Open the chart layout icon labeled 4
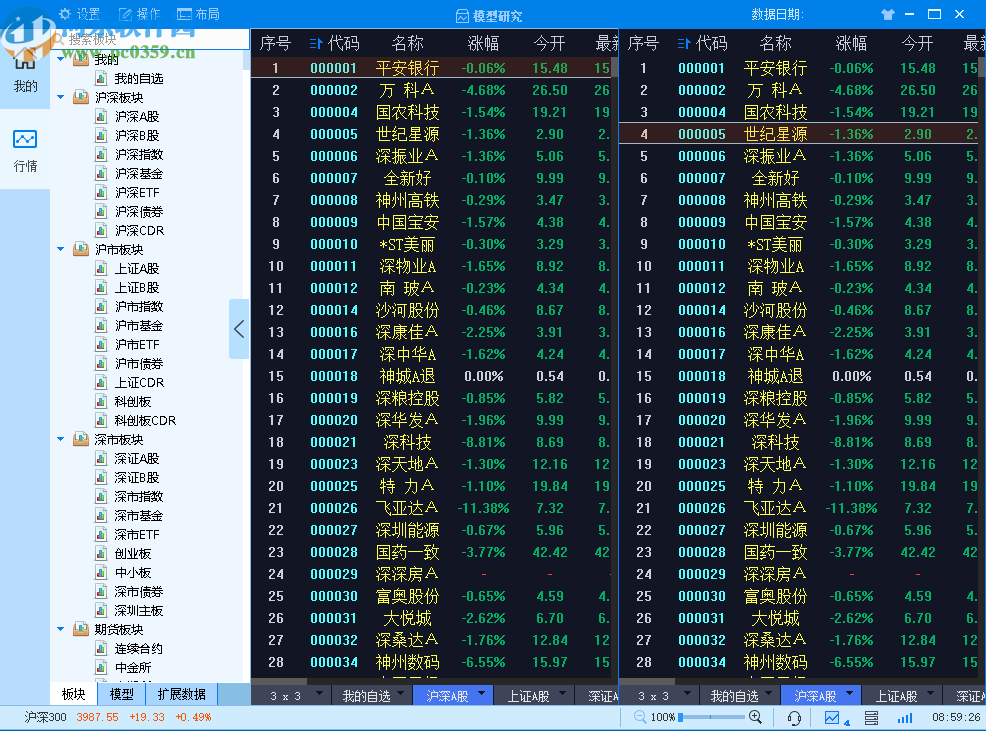 (x=836, y=716)
